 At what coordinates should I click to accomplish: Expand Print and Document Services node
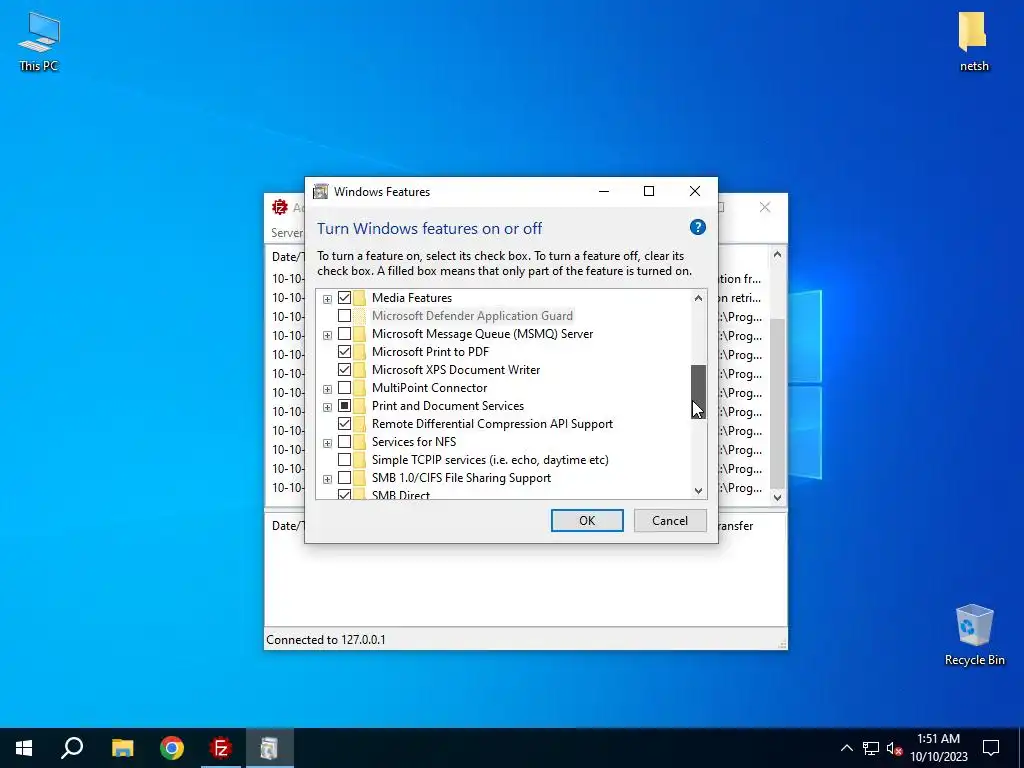327,407
